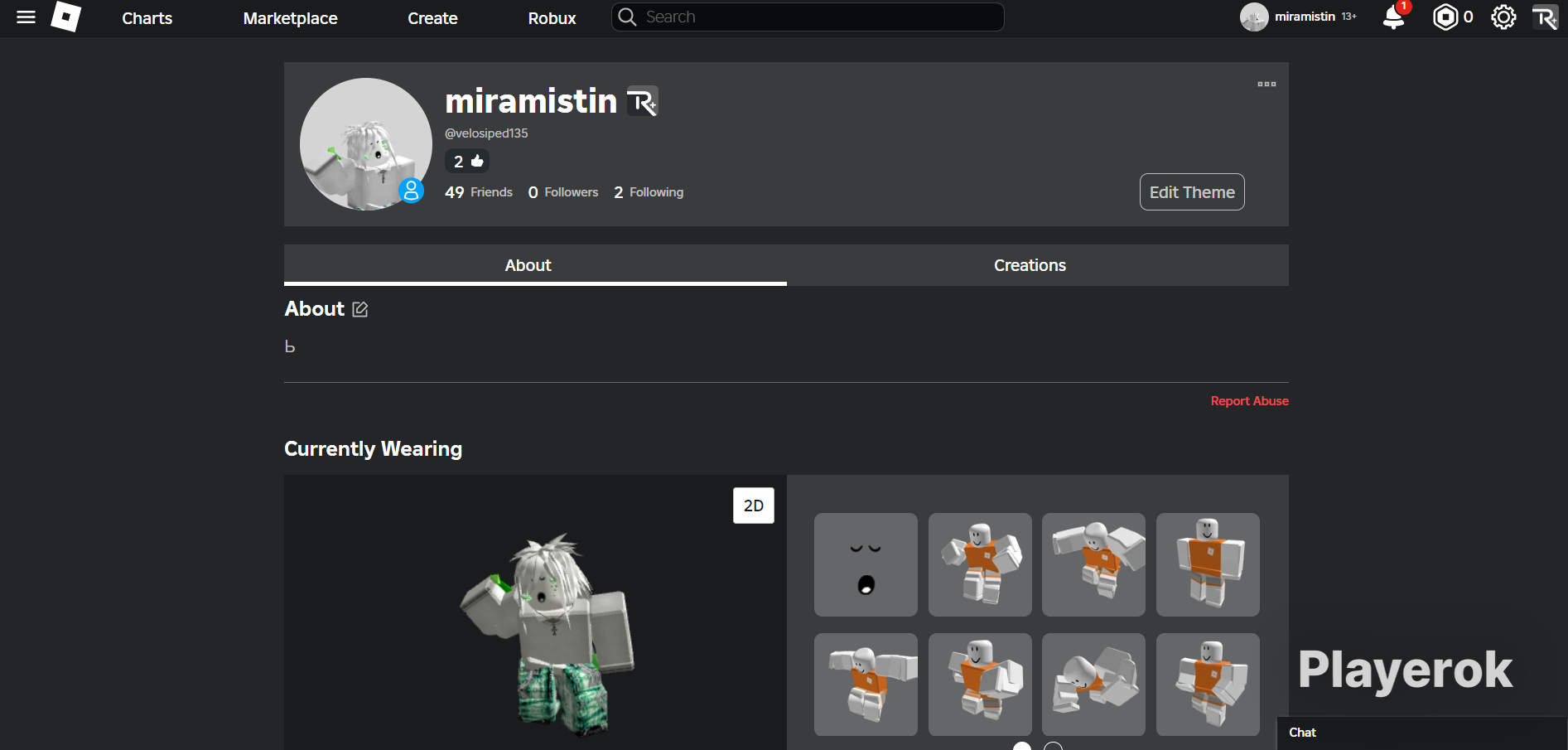Open the Charts page

point(147,18)
